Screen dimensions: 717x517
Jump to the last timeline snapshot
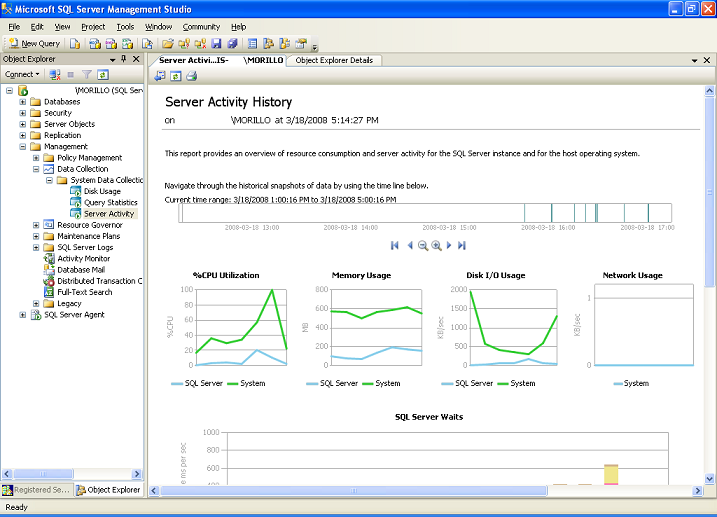[462, 245]
